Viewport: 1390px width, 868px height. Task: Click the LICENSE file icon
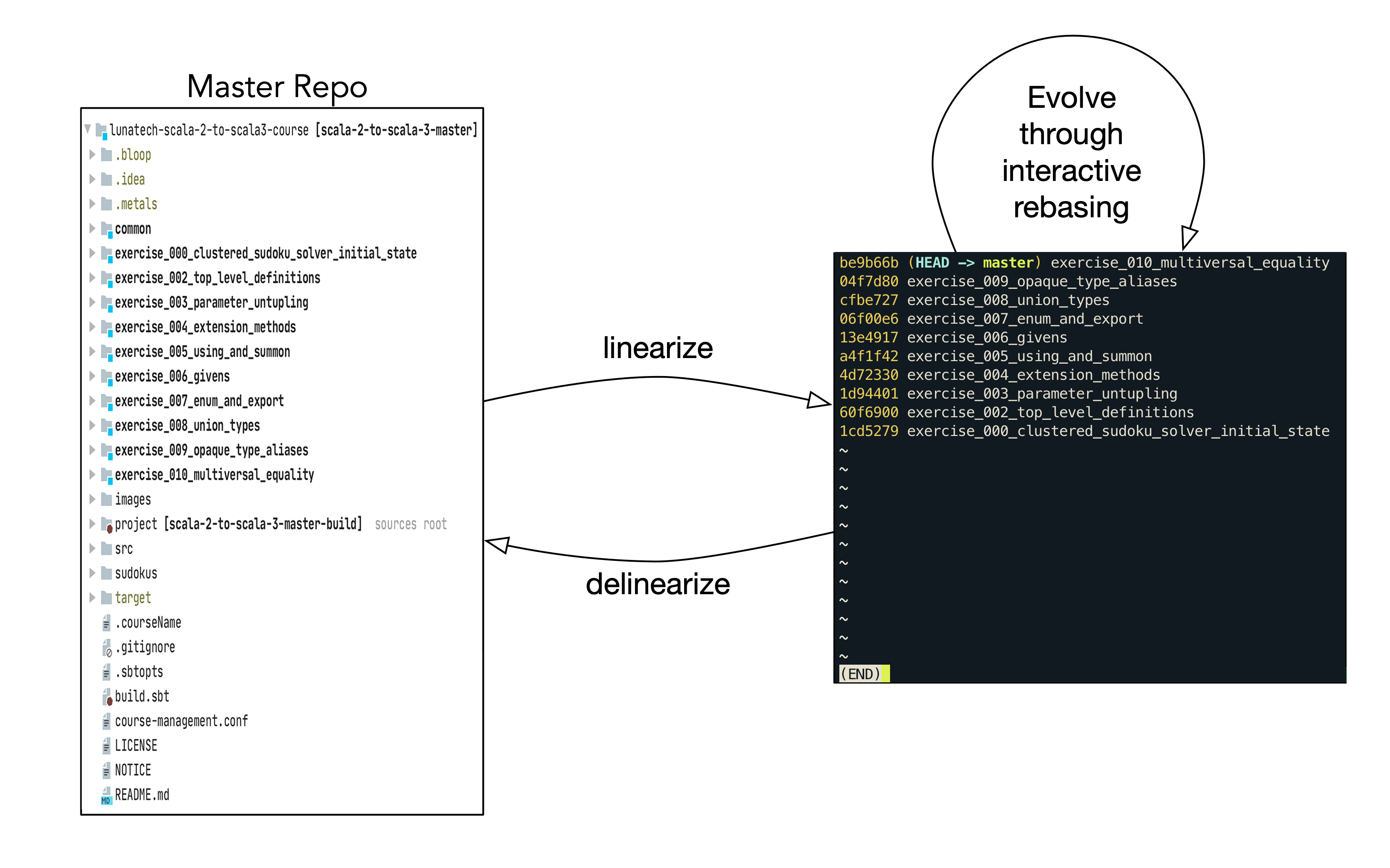pyautogui.click(x=106, y=746)
